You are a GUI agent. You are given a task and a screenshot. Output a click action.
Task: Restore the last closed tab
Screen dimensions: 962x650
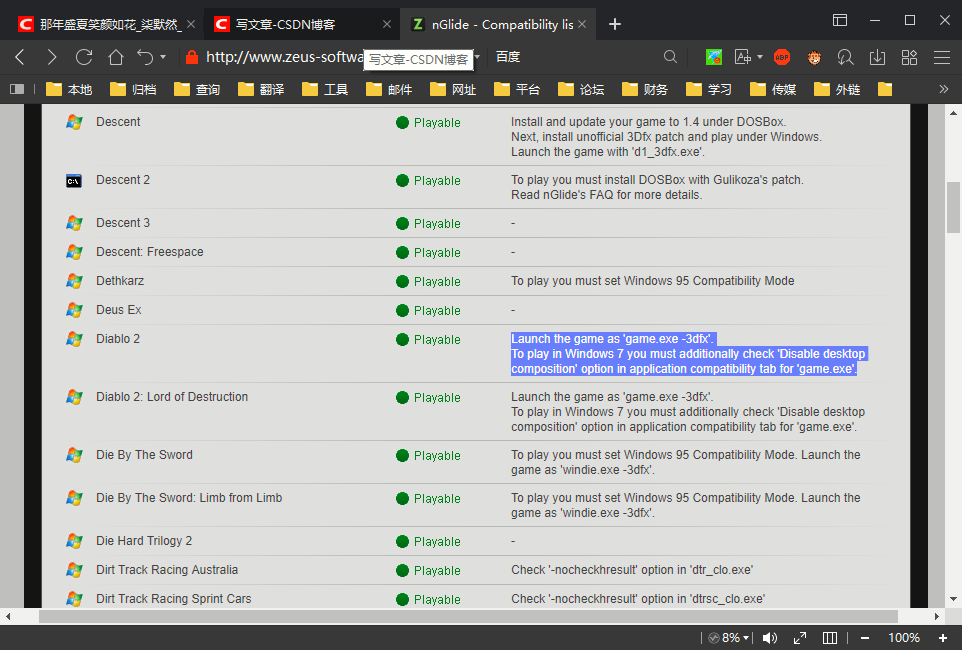pyautogui.click(x=145, y=57)
